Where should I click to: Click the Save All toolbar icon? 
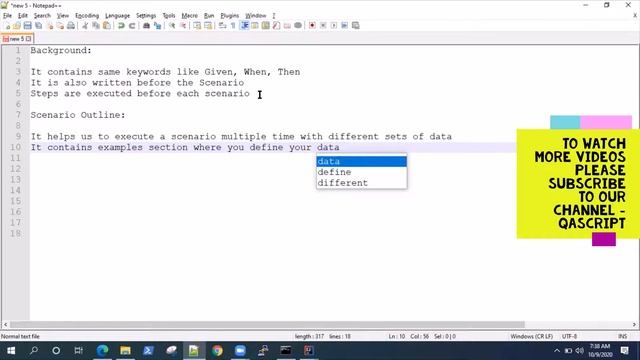point(38,26)
